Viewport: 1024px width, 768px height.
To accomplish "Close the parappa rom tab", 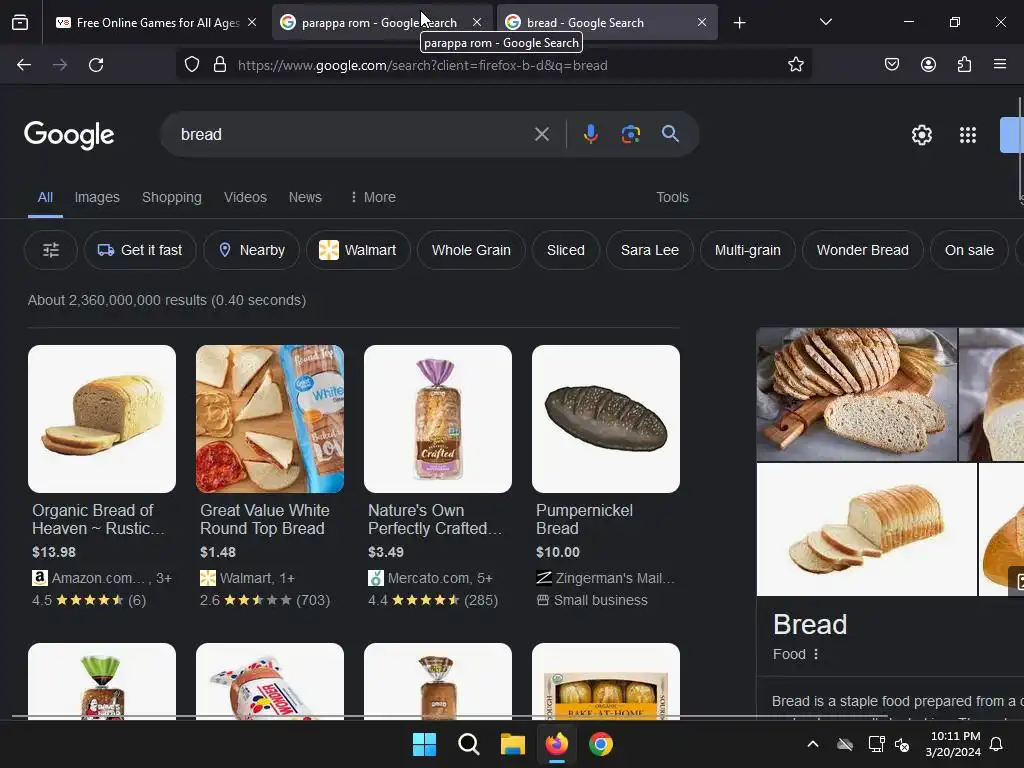I will pos(477,22).
